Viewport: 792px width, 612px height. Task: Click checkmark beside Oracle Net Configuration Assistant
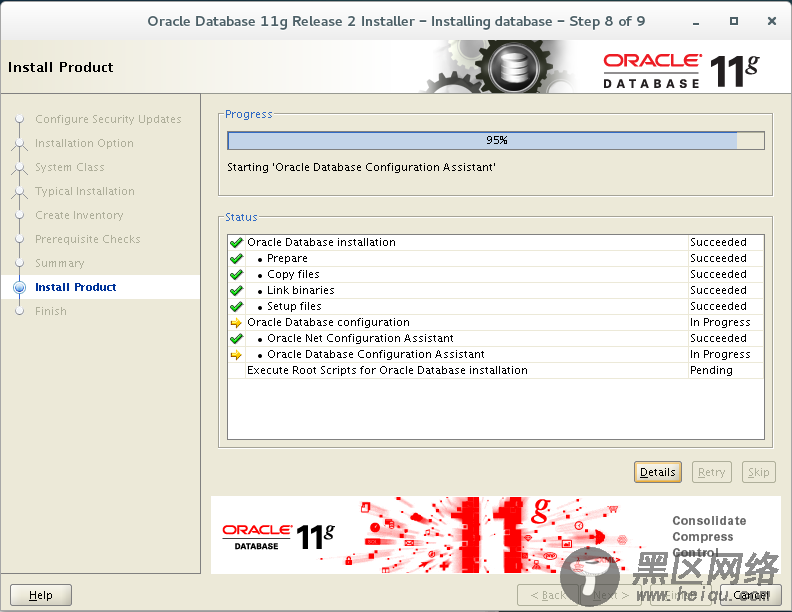(x=236, y=338)
